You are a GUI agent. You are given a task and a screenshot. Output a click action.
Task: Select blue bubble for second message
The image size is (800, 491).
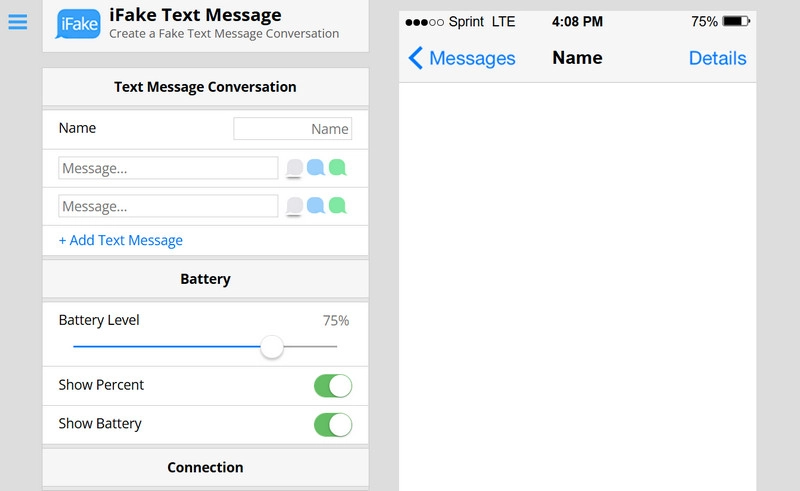316,205
